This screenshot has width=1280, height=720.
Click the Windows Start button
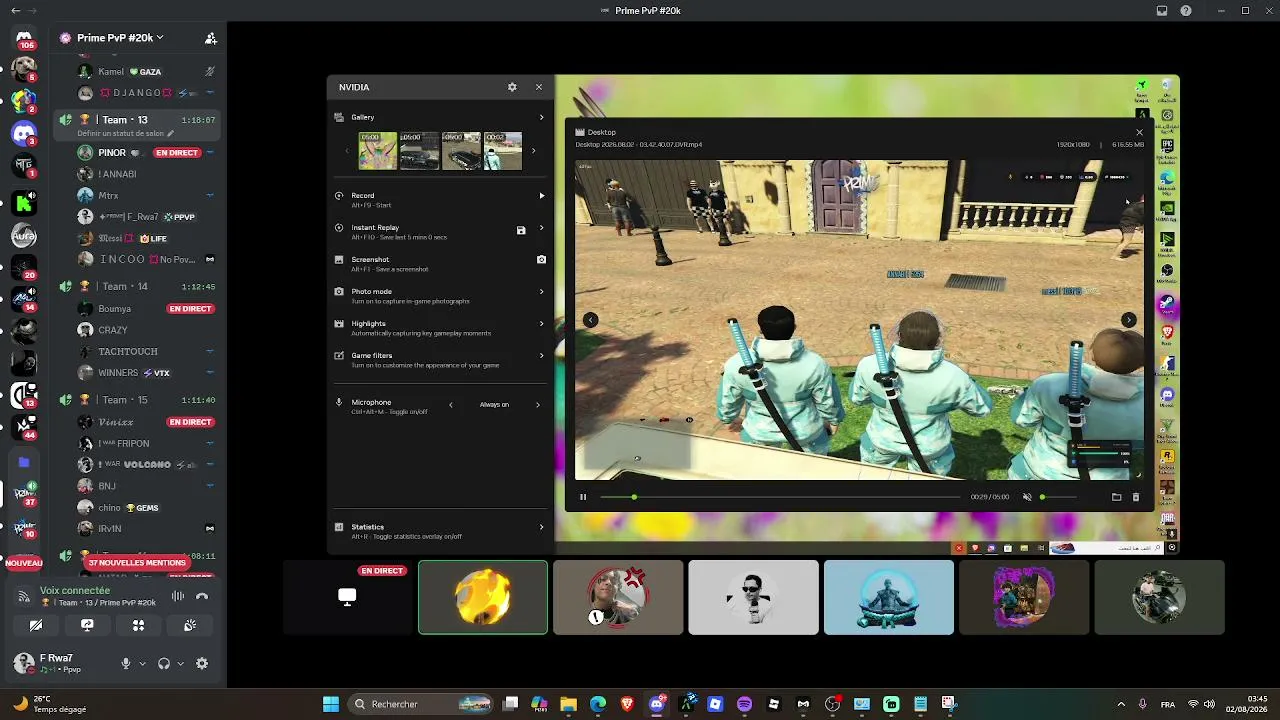coord(331,704)
